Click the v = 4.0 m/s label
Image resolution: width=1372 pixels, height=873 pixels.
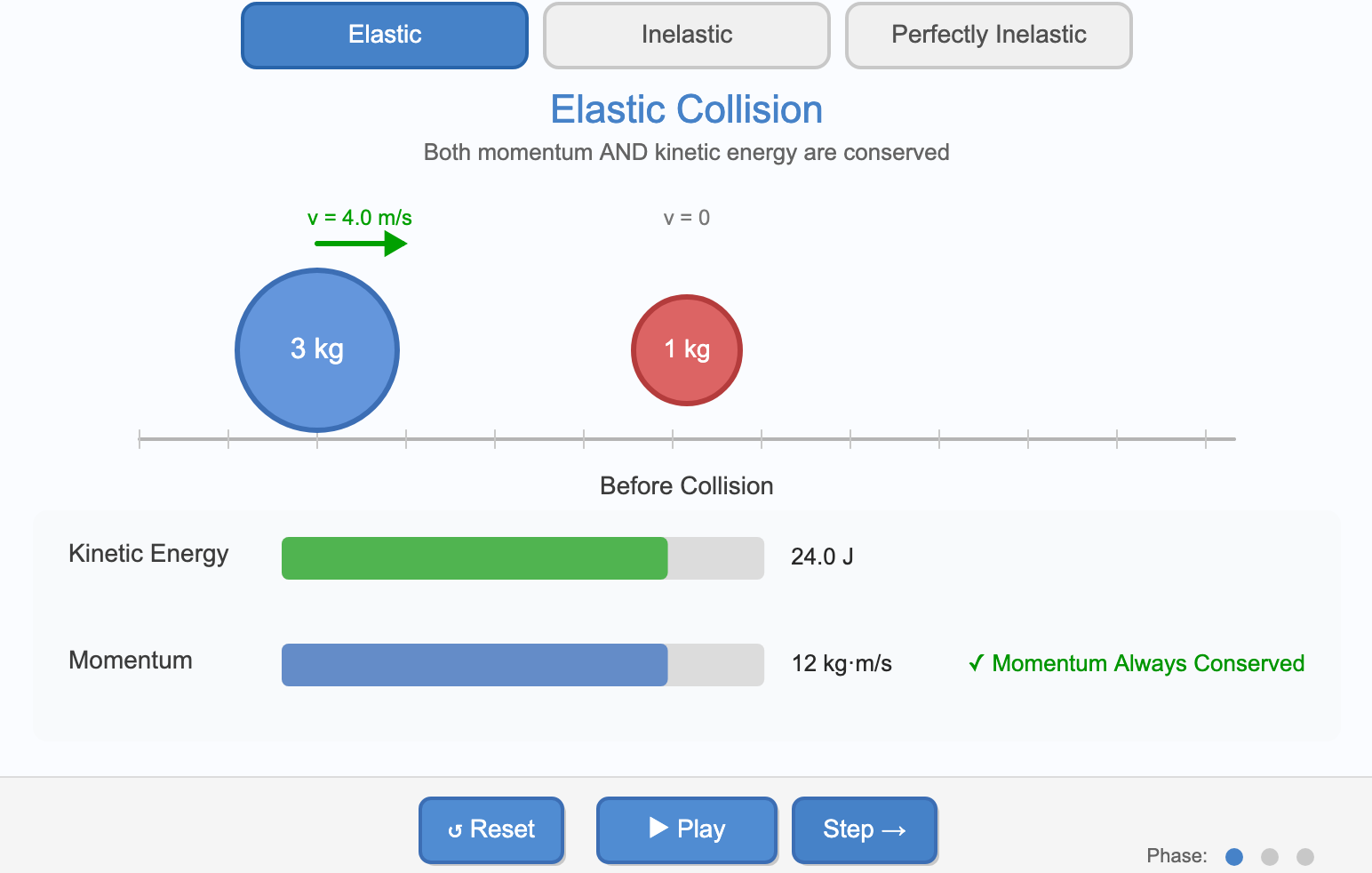[x=358, y=217]
